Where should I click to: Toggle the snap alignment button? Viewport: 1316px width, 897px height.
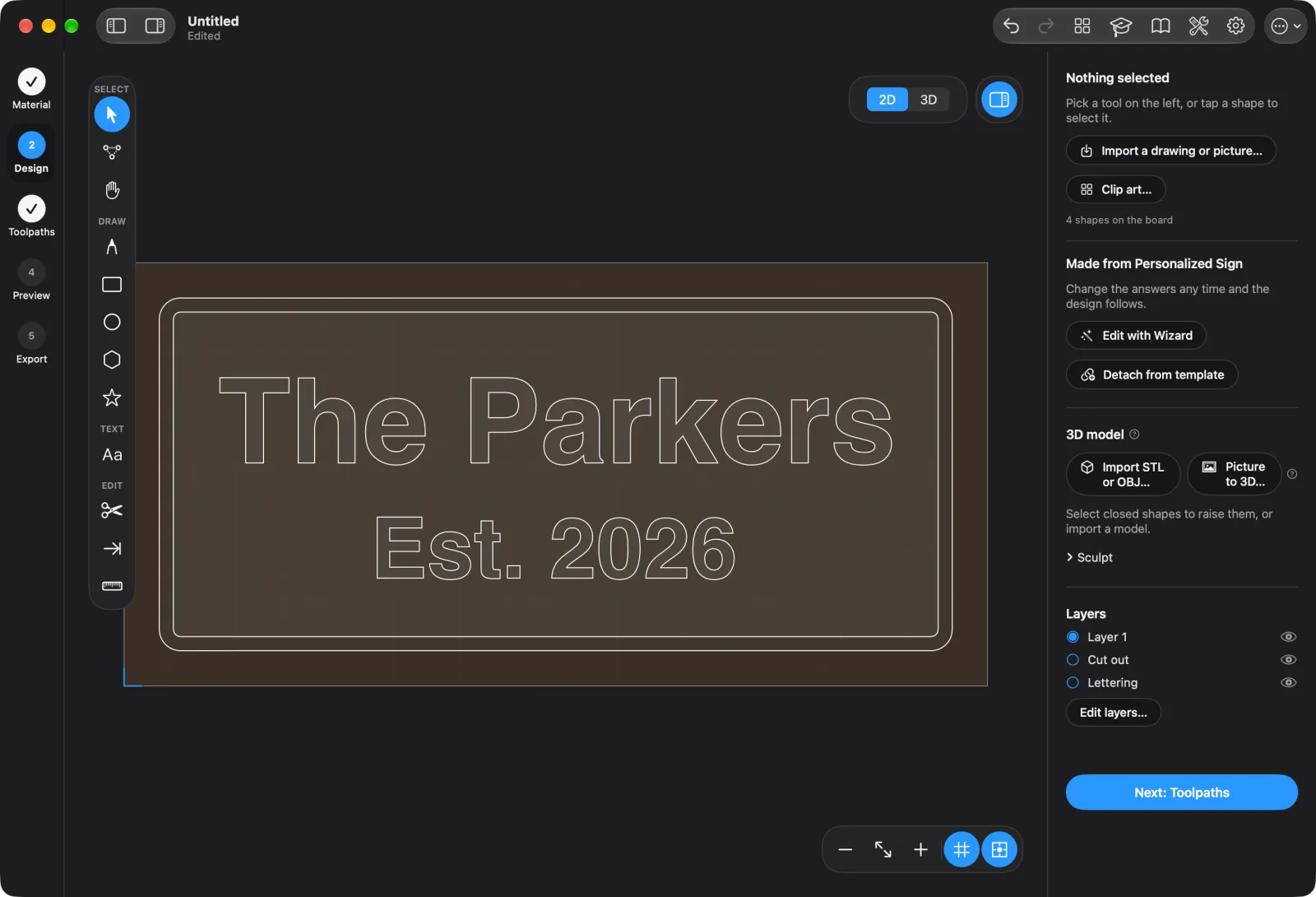coord(999,849)
